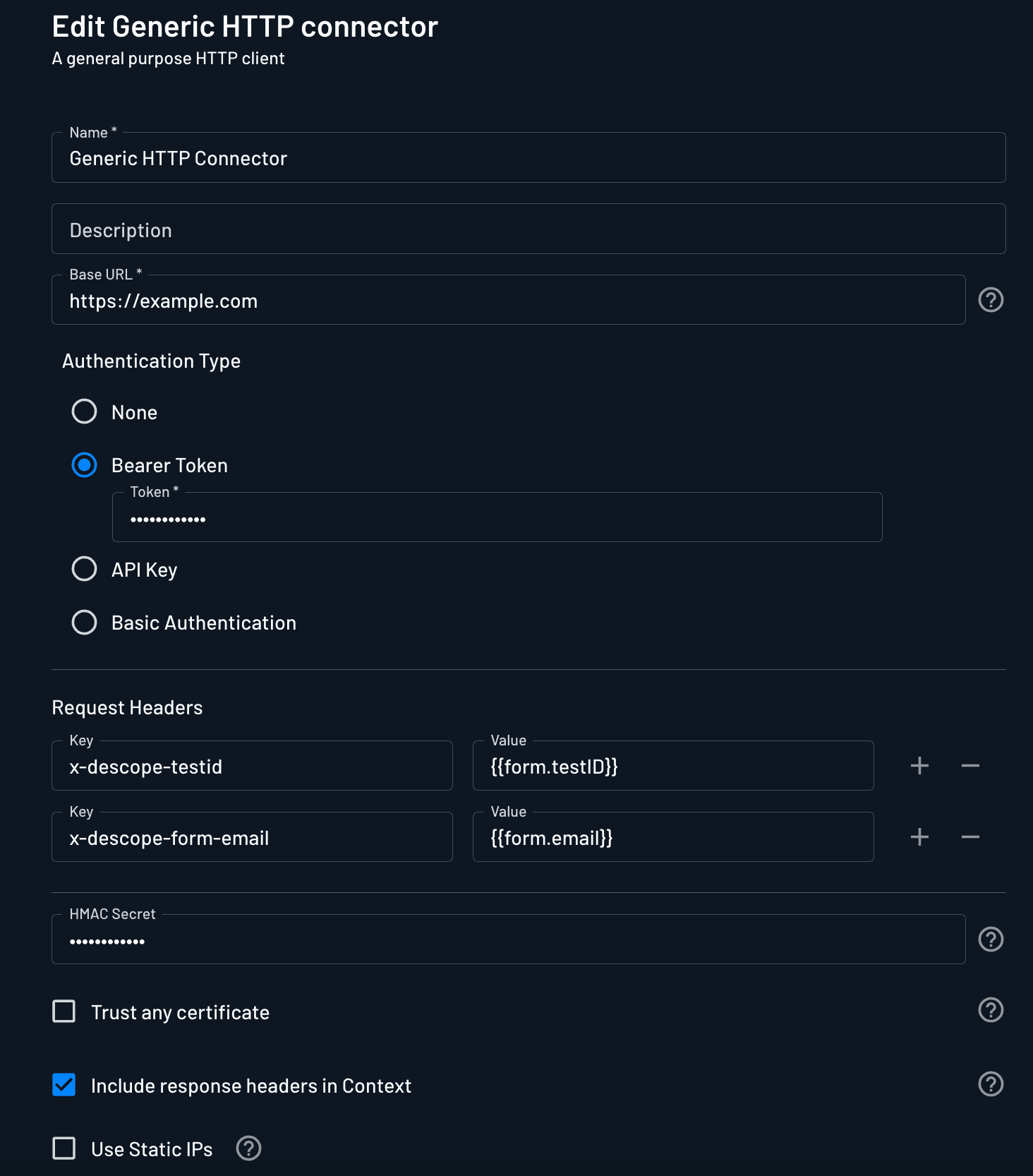Open help for Trust any certificate
The height and width of the screenshot is (1176, 1033).
click(x=991, y=1011)
